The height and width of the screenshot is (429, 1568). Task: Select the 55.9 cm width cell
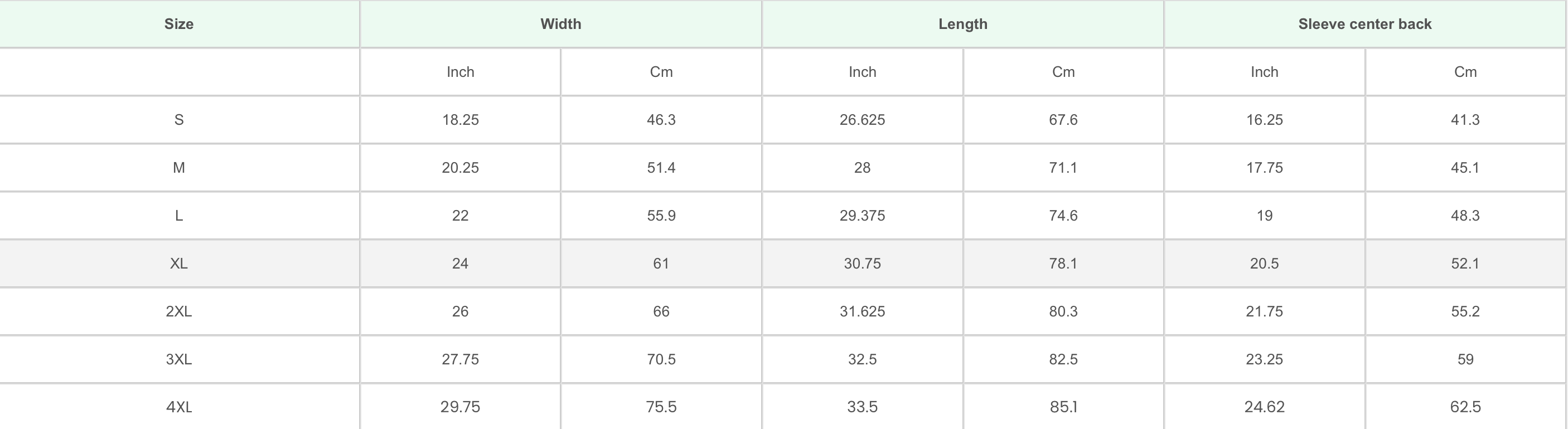[661, 216]
